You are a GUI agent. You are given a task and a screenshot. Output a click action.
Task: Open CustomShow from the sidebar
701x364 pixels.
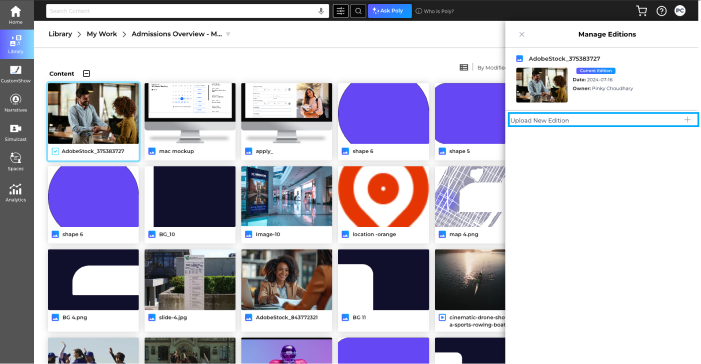[x=16, y=74]
